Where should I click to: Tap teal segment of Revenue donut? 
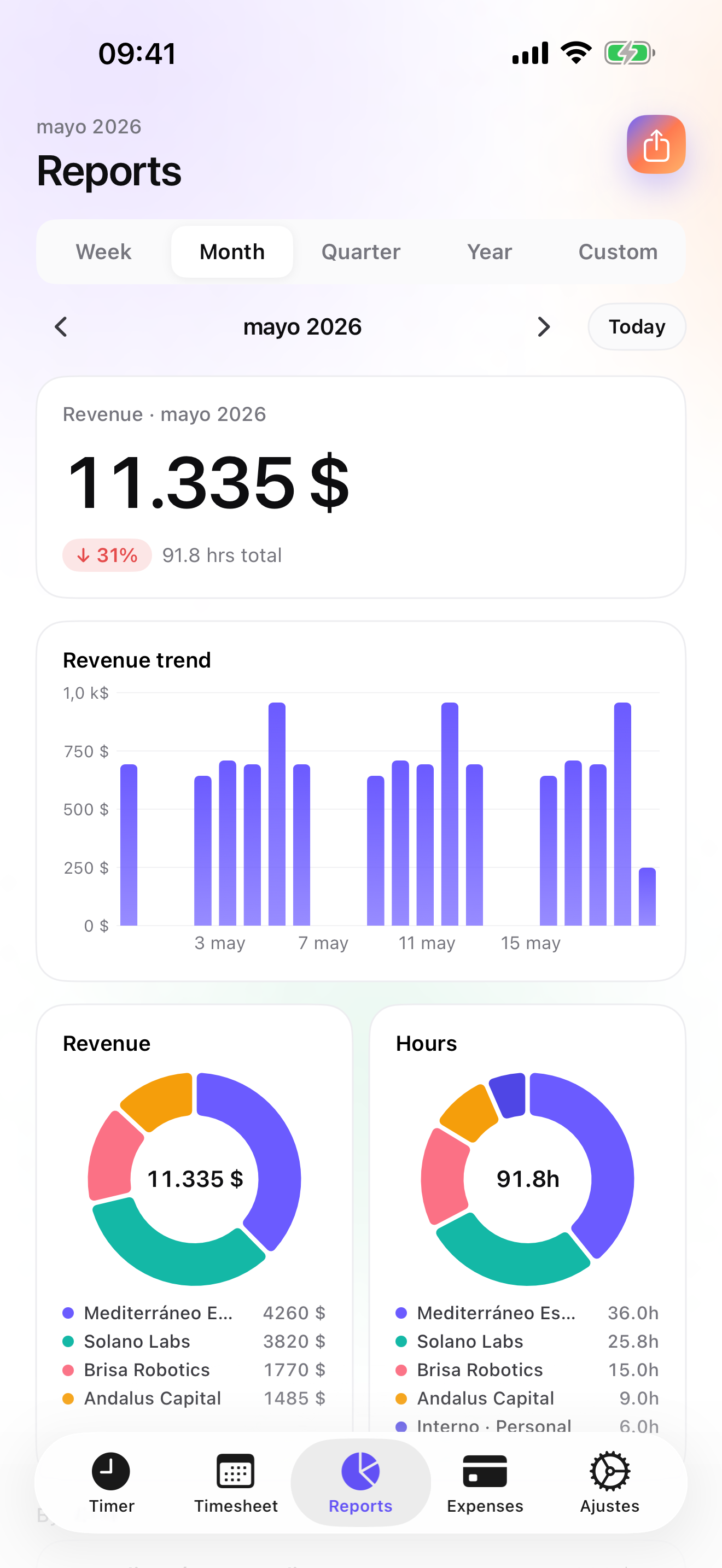(x=177, y=1257)
